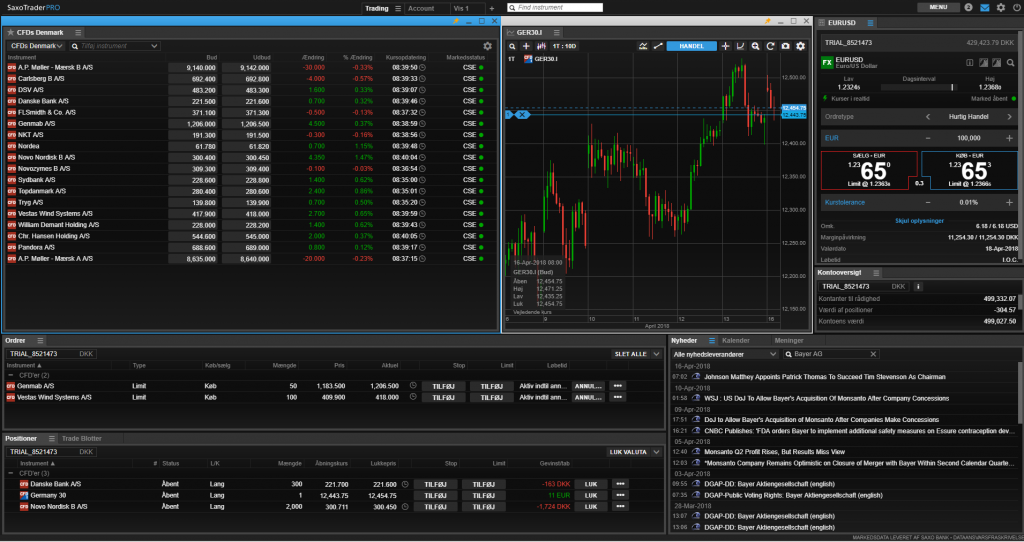1024x542 pixels.
Task: Open Kontooversigt account info icon
Action: [918, 287]
